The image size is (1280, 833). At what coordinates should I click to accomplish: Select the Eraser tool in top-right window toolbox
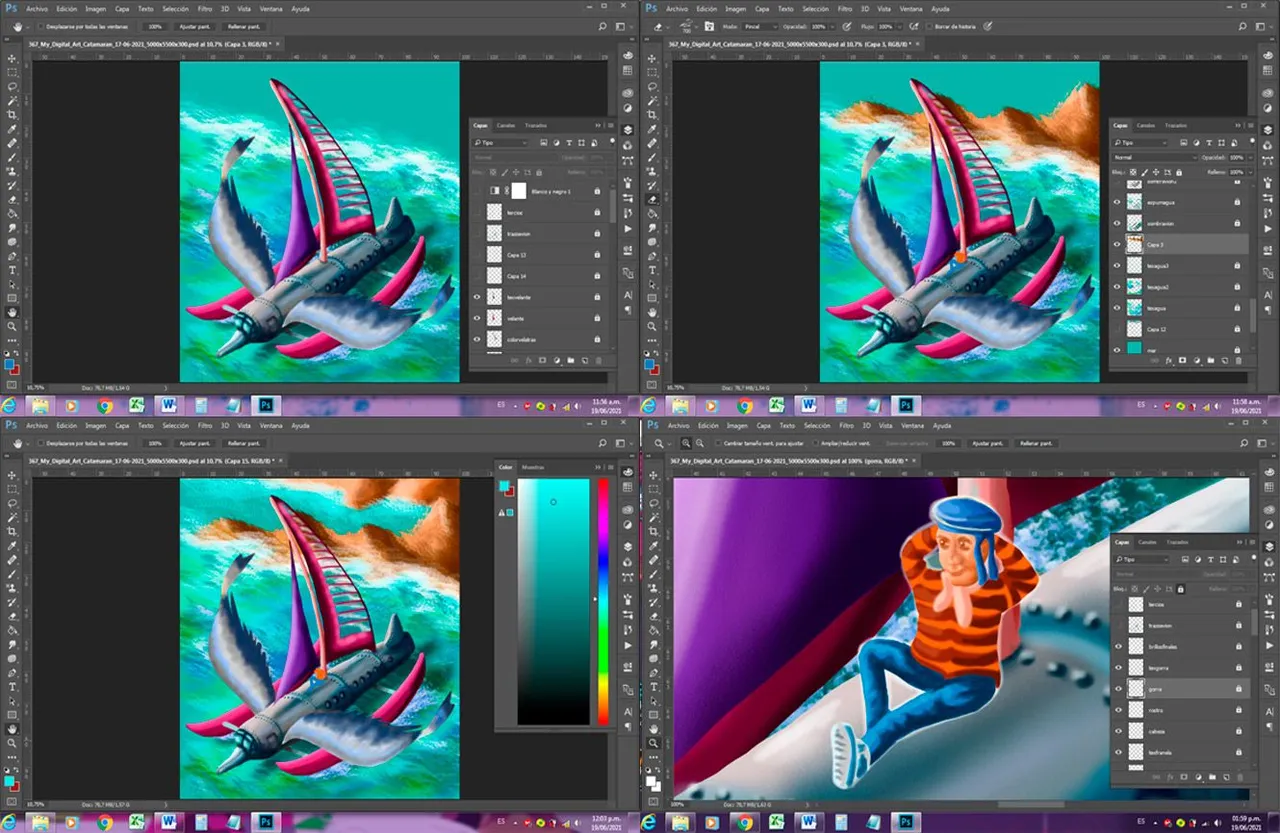coord(653,199)
